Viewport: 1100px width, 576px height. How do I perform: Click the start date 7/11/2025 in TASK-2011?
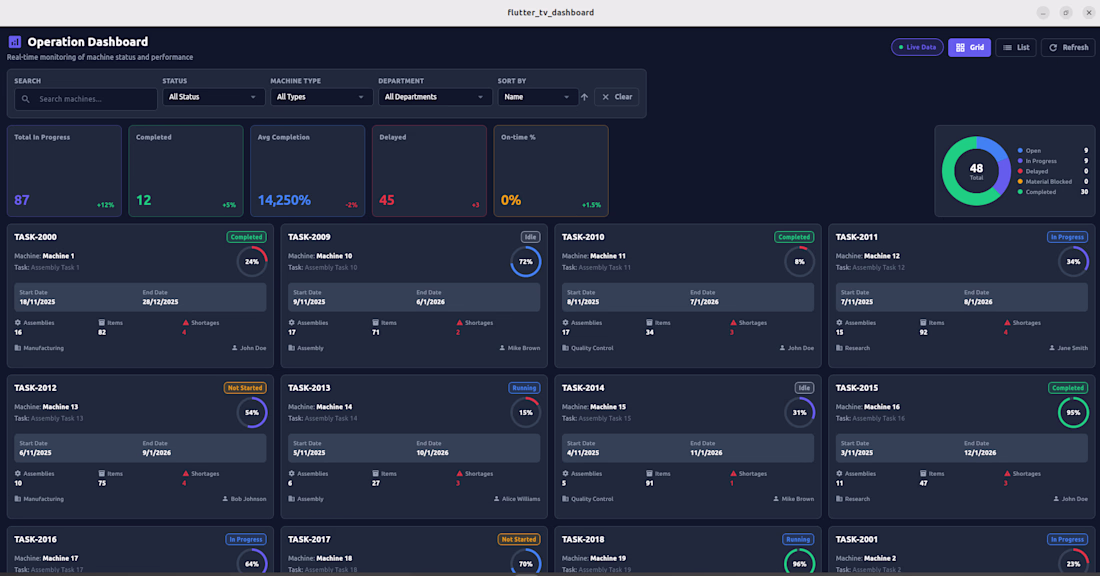tap(856, 302)
